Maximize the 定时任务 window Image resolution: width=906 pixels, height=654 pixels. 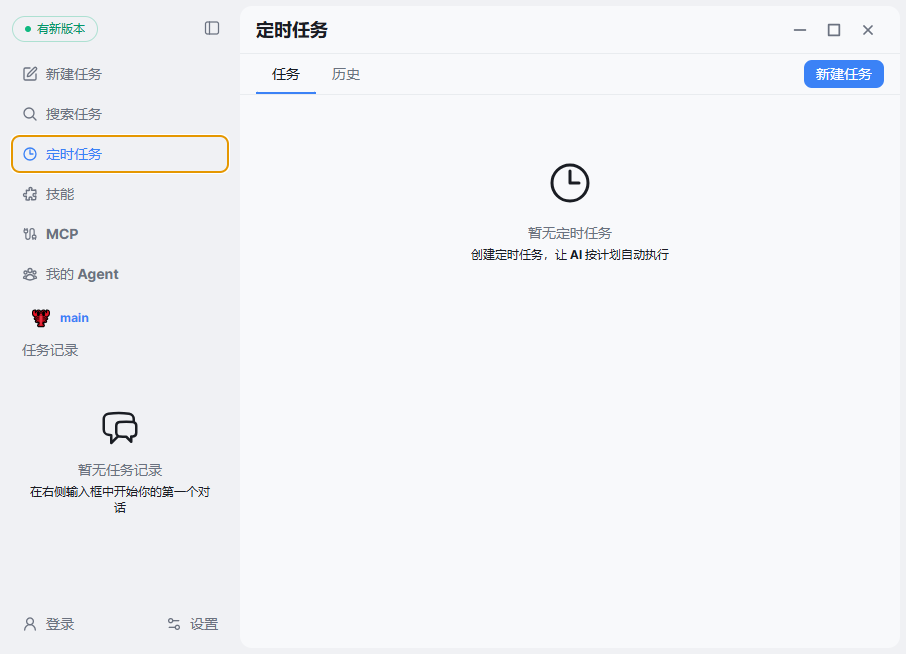pos(834,30)
